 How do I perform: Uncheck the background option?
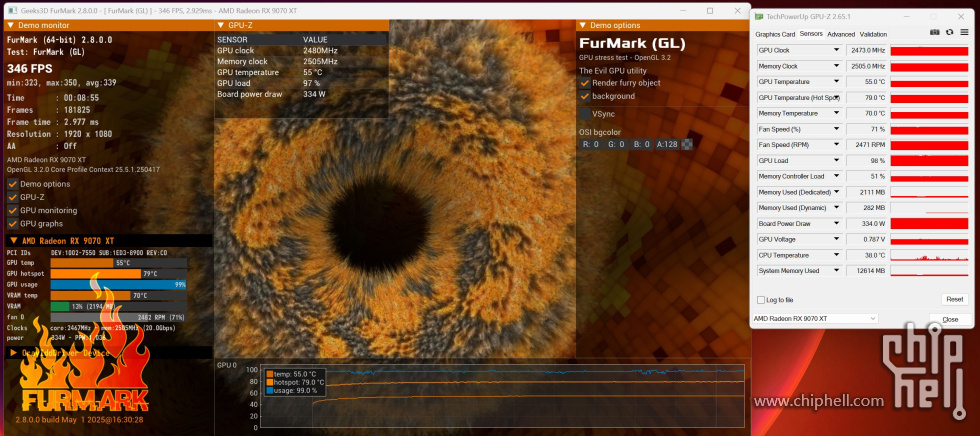(x=585, y=96)
